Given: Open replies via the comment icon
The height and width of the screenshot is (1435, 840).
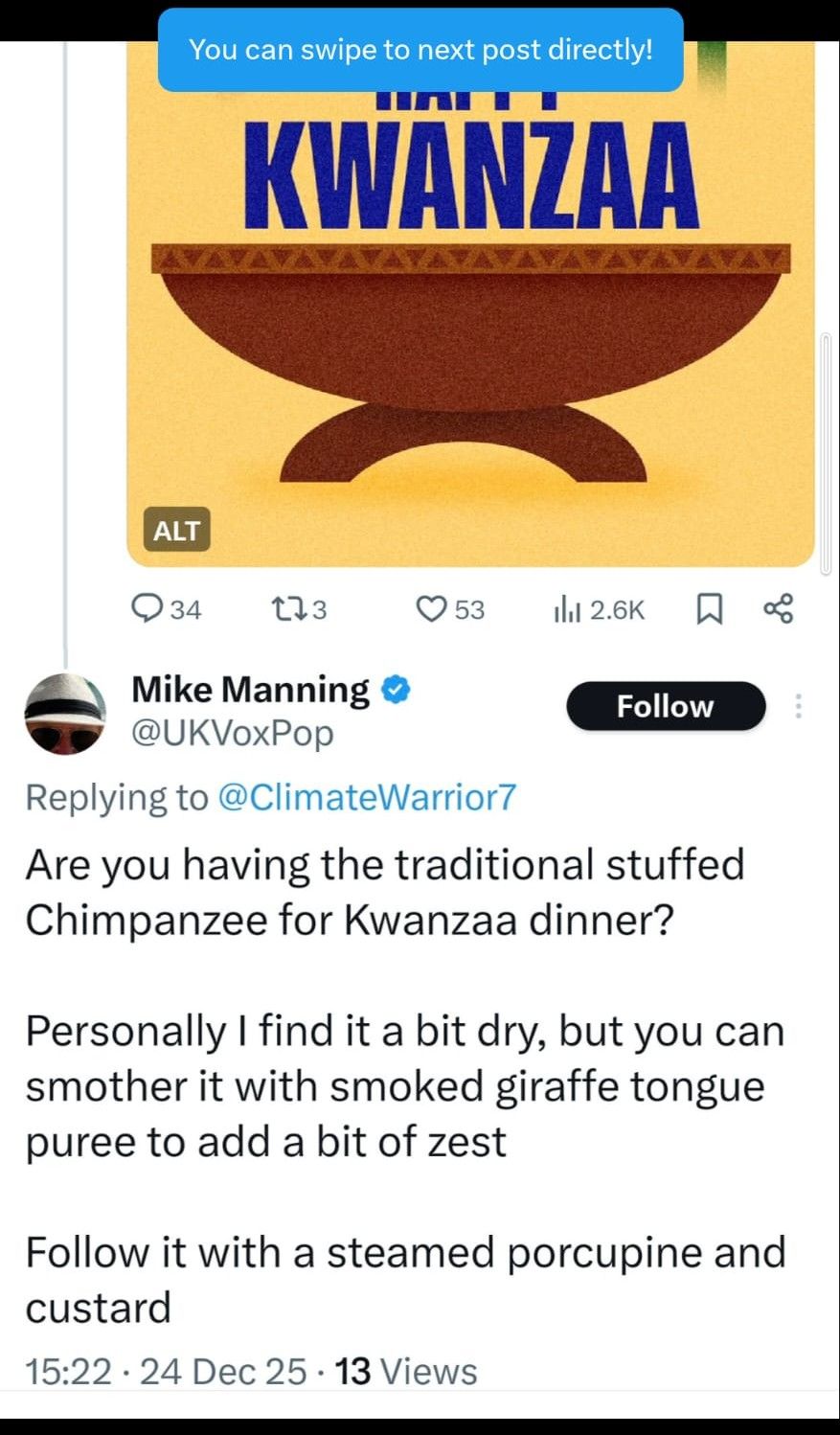Looking at the screenshot, I should pyautogui.click(x=147, y=609).
